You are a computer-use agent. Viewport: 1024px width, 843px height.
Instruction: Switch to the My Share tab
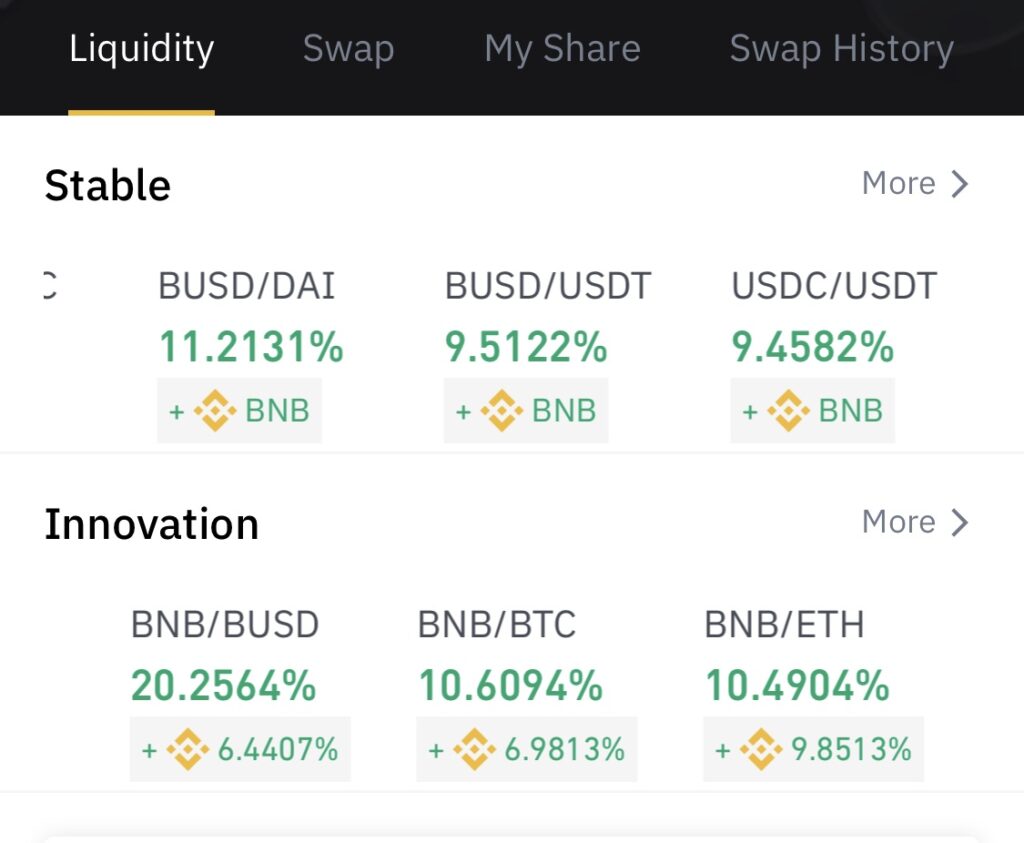562,49
